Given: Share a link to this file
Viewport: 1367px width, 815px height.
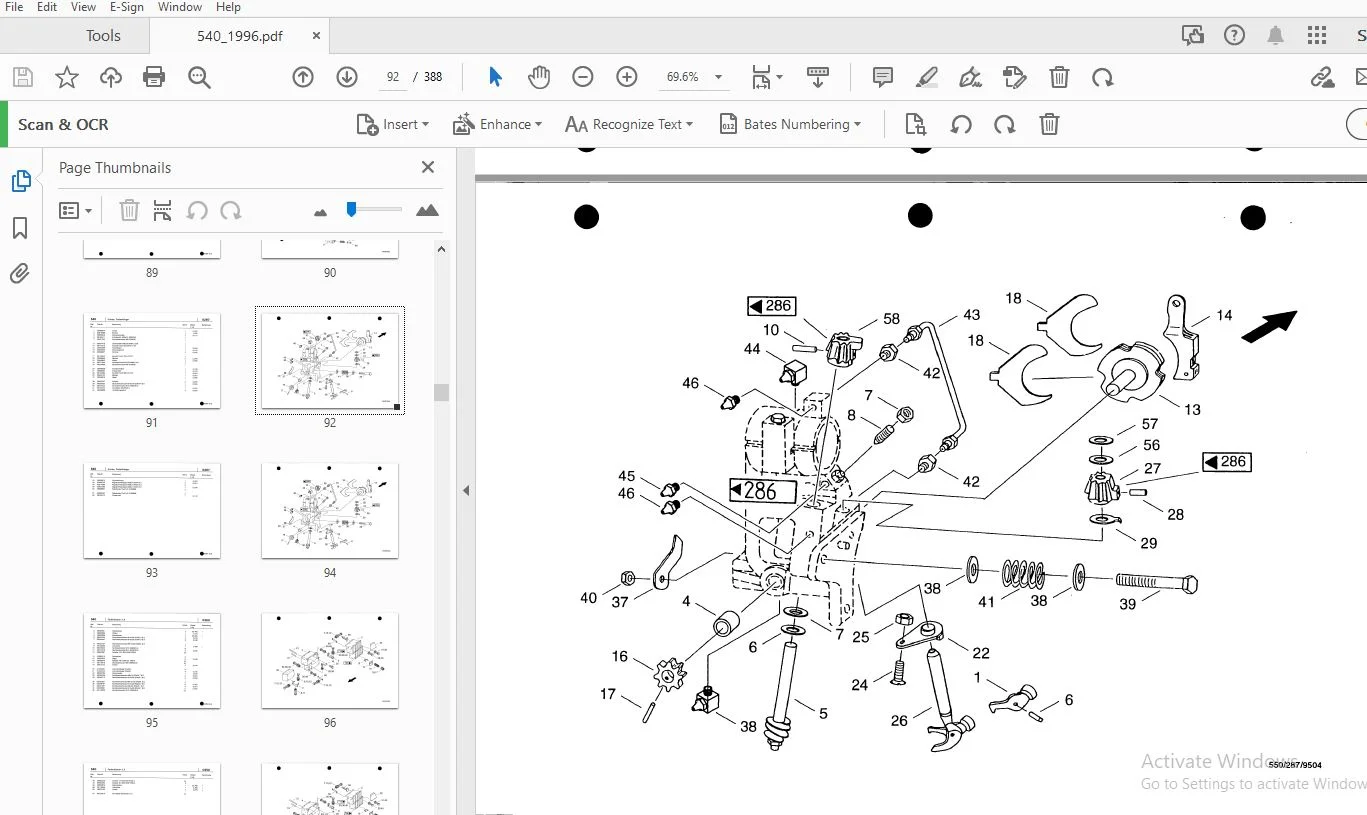Looking at the screenshot, I should 1323,77.
